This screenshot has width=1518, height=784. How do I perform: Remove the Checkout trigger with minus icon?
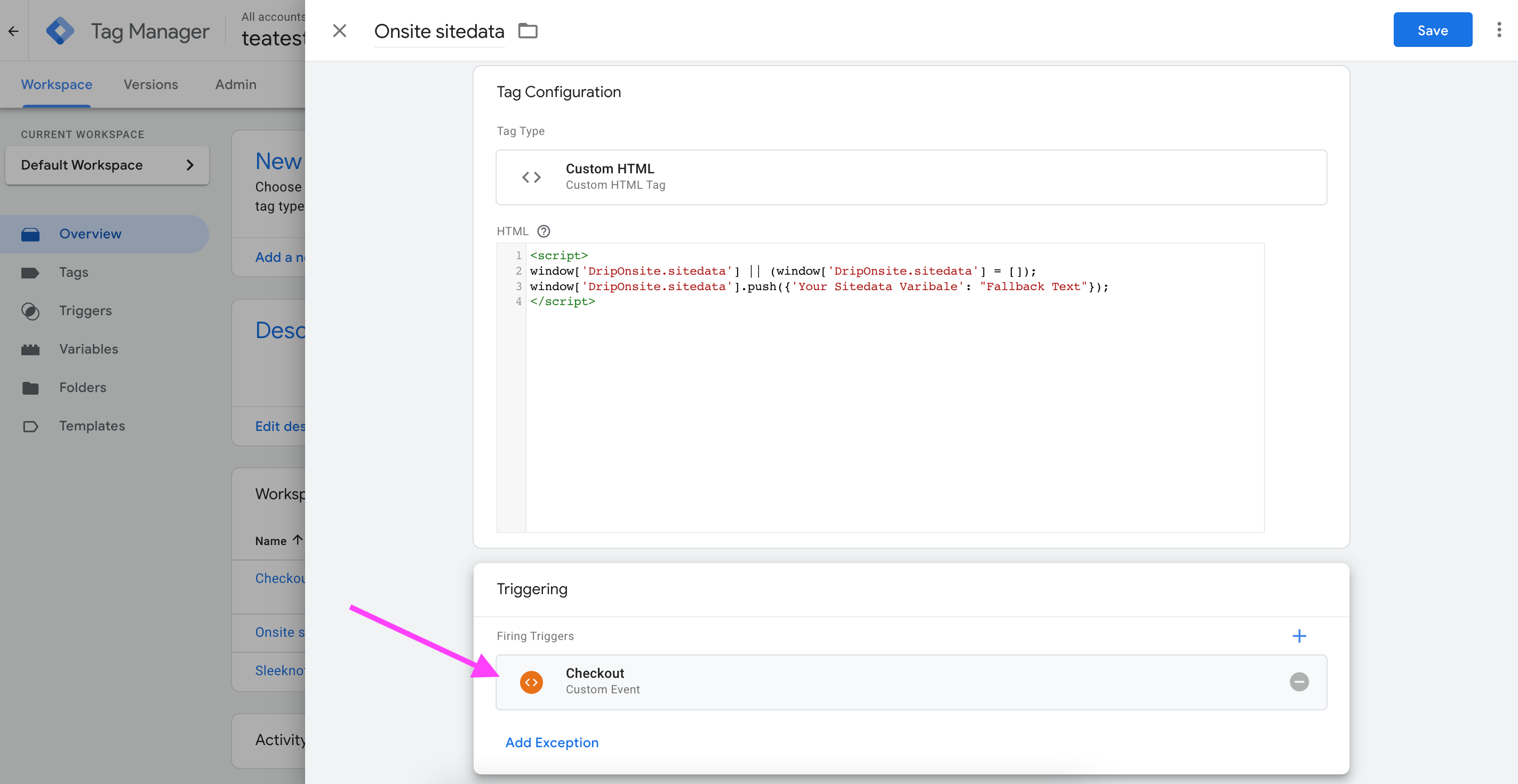(1299, 682)
